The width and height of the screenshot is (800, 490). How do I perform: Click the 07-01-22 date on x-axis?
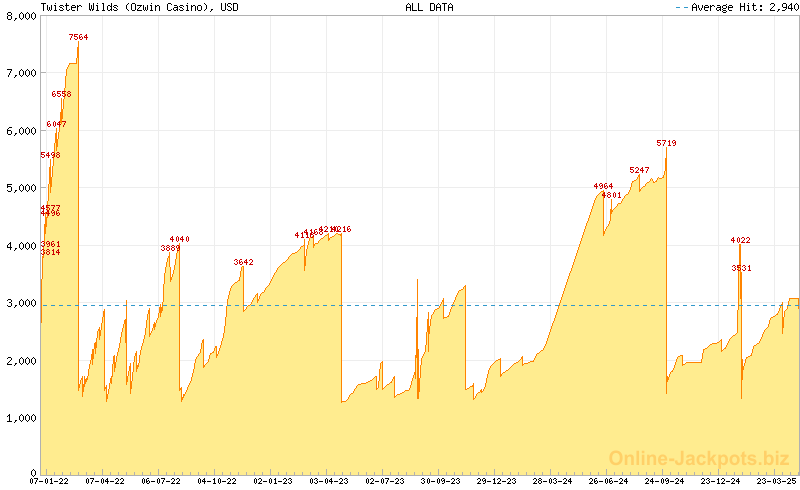coord(50,481)
